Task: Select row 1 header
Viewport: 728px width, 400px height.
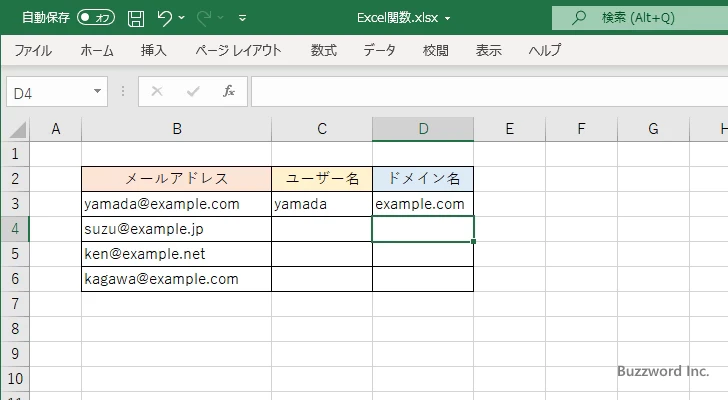Action: pos(15,154)
